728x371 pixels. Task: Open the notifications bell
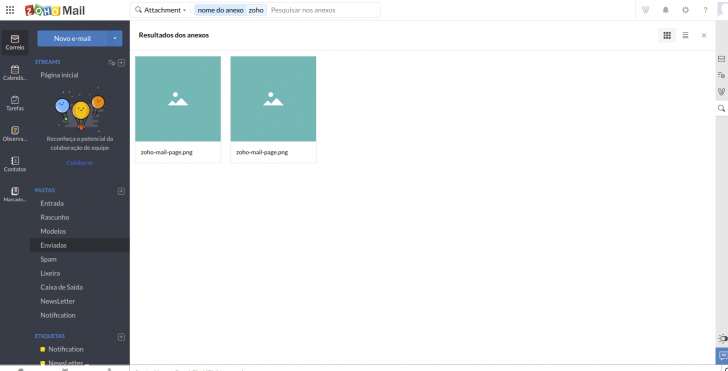coord(665,10)
